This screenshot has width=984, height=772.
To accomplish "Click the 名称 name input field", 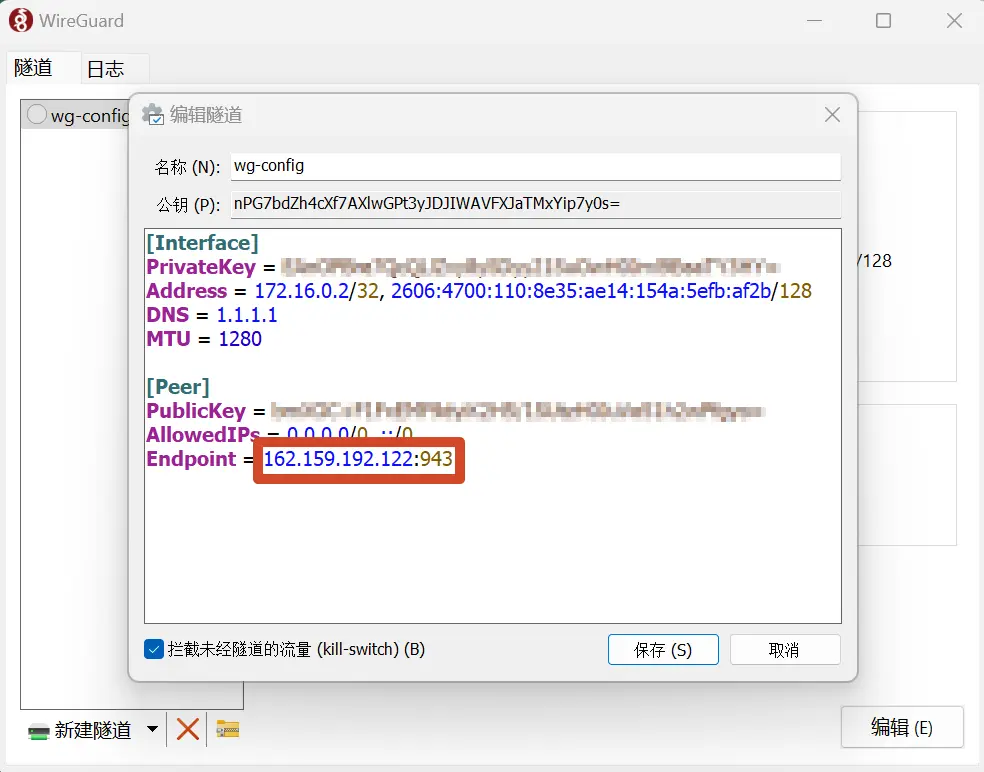I will click(x=535, y=166).
